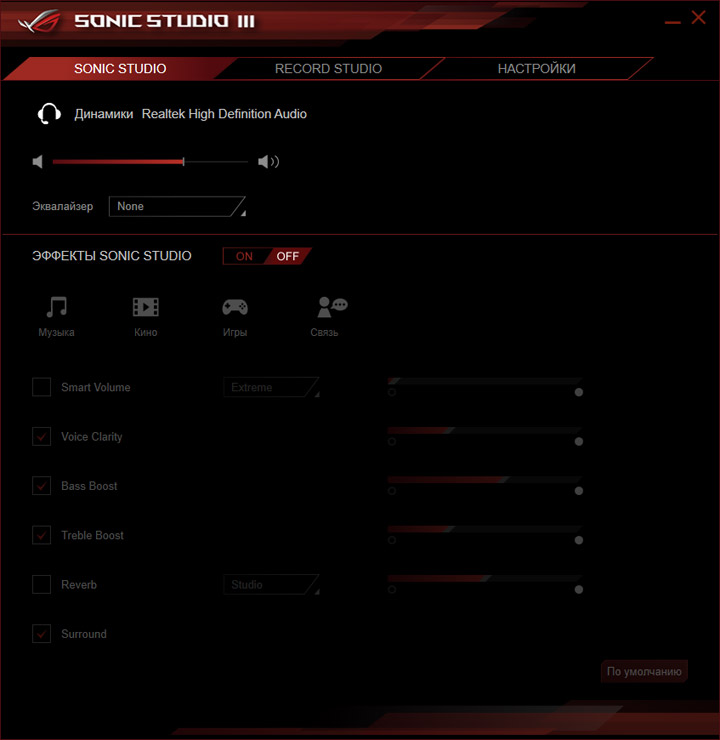
Task: Click the loud speaker volume icon
Action: tap(268, 162)
